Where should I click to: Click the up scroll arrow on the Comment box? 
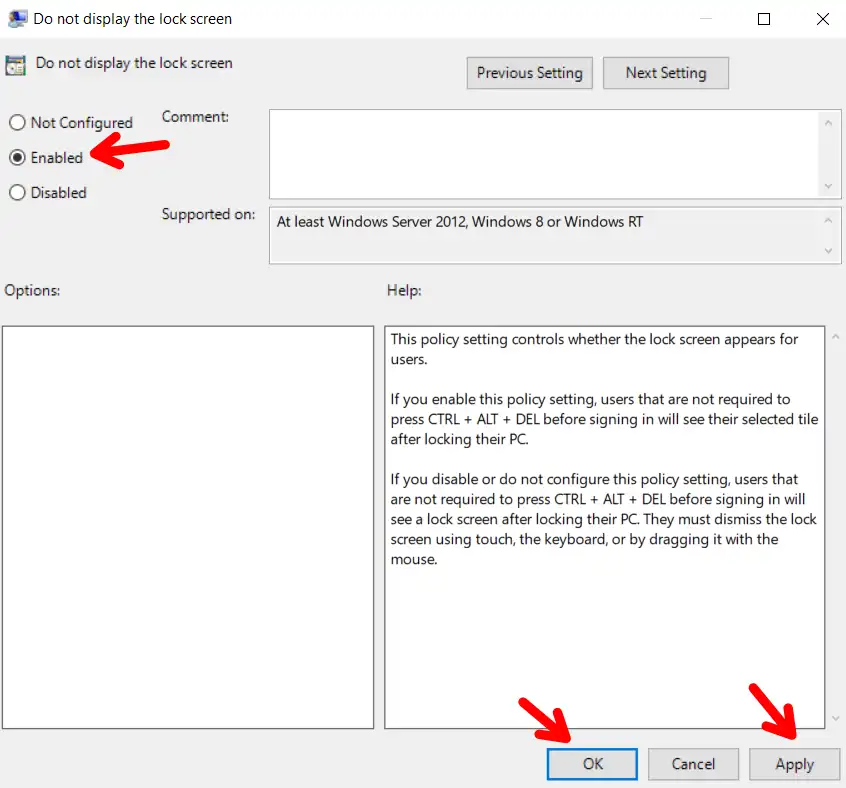tap(829, 122)
